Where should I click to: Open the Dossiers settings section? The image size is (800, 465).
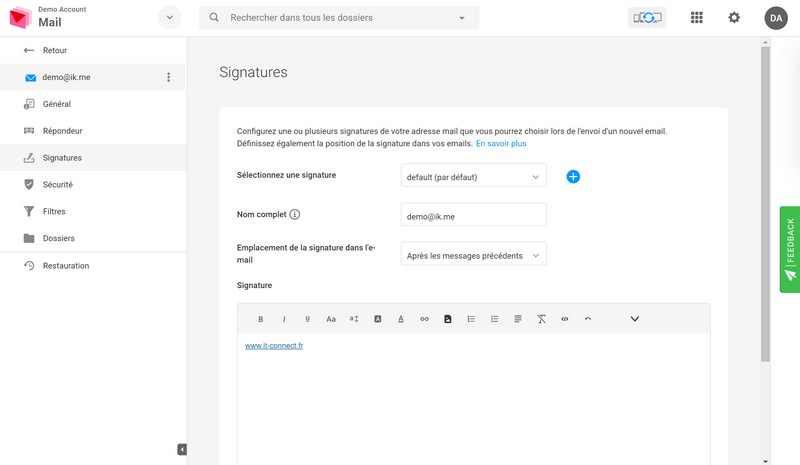point(92,238)
